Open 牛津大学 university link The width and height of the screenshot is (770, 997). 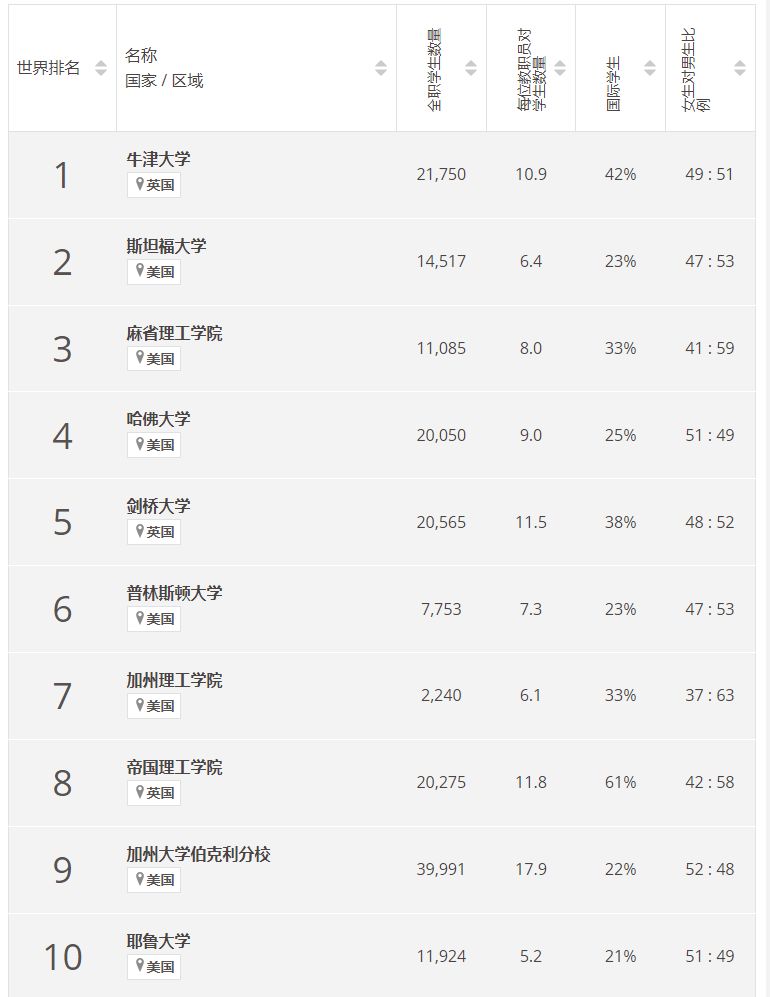(x=158, y=159)
